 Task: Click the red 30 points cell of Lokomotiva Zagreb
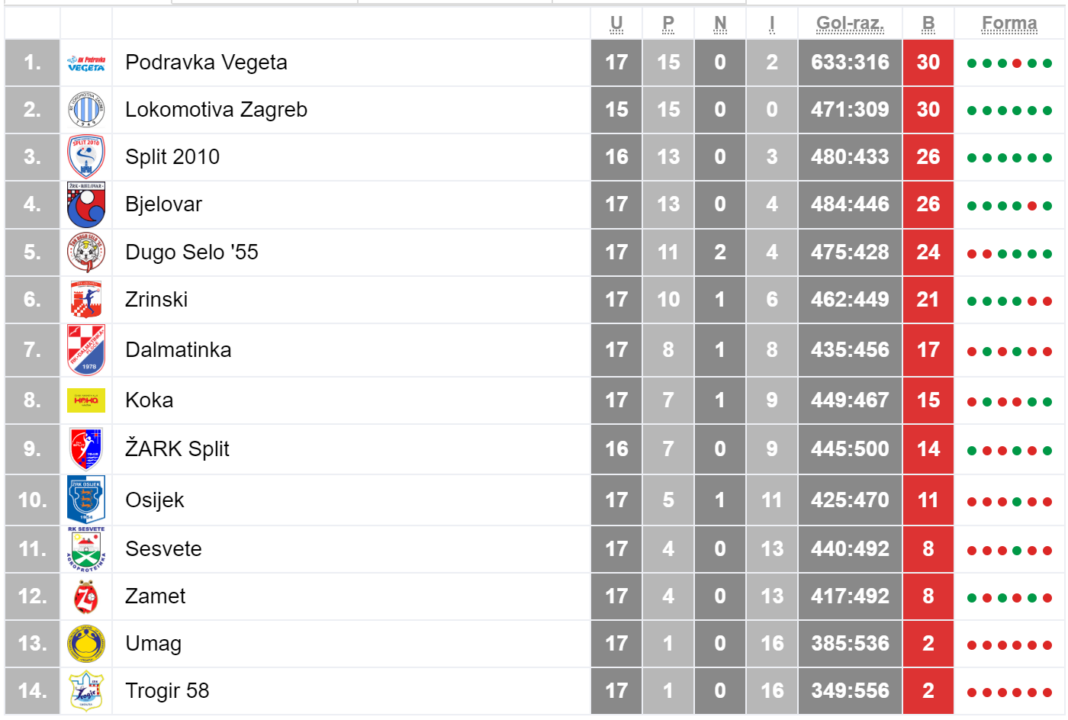[928, 110]
